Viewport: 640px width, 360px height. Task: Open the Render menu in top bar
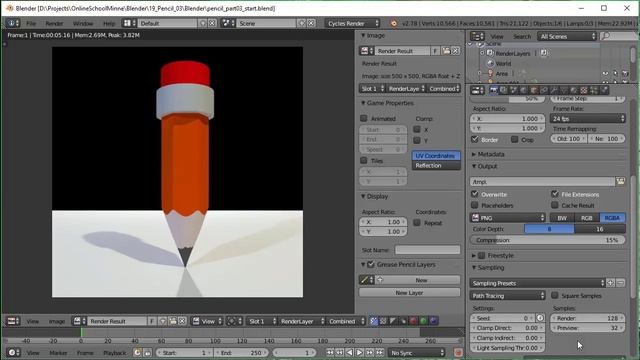[54, 23]
